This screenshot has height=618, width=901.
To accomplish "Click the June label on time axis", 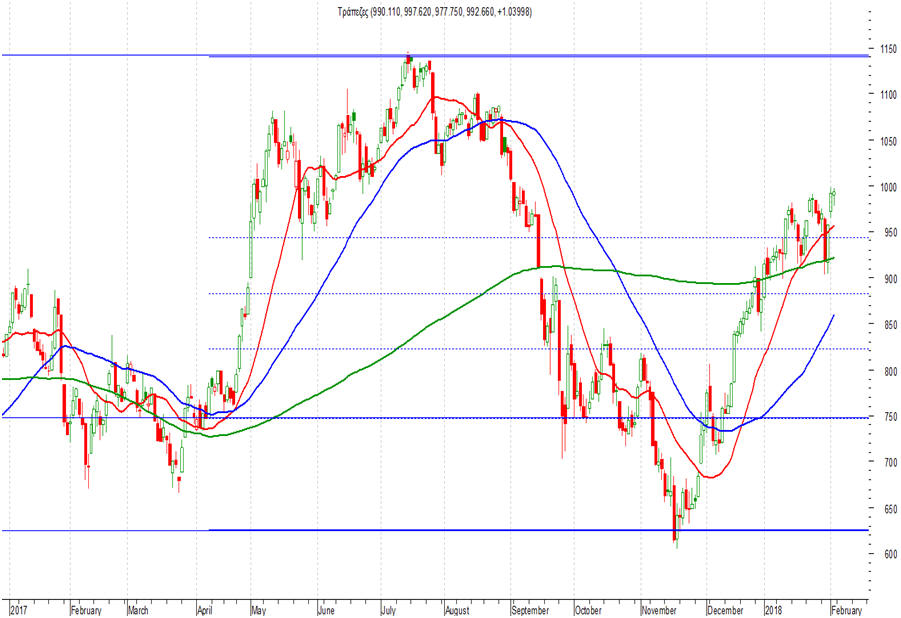I will point(326,610).
